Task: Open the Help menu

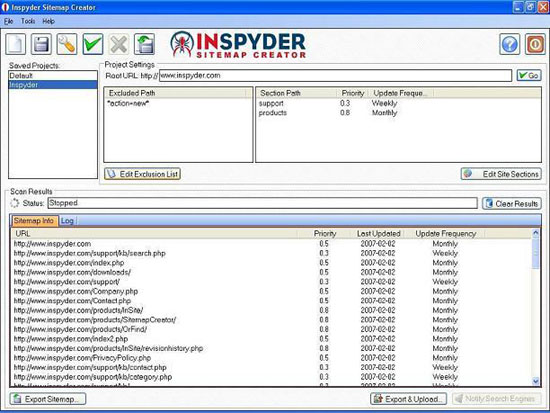Action: tap(48, 21)
